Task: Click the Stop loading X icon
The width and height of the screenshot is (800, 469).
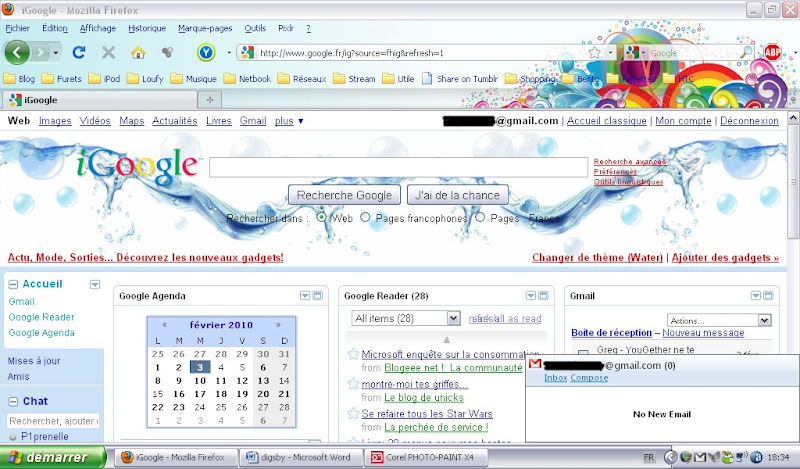Action: click(108, 52)
